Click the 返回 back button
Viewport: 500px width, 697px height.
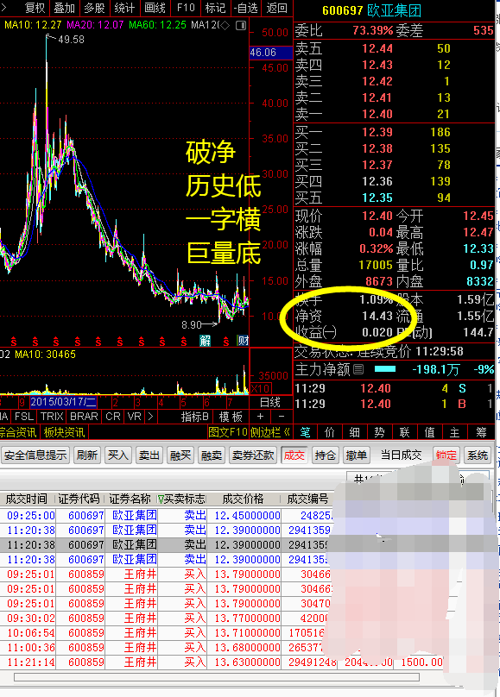point(277,8)
